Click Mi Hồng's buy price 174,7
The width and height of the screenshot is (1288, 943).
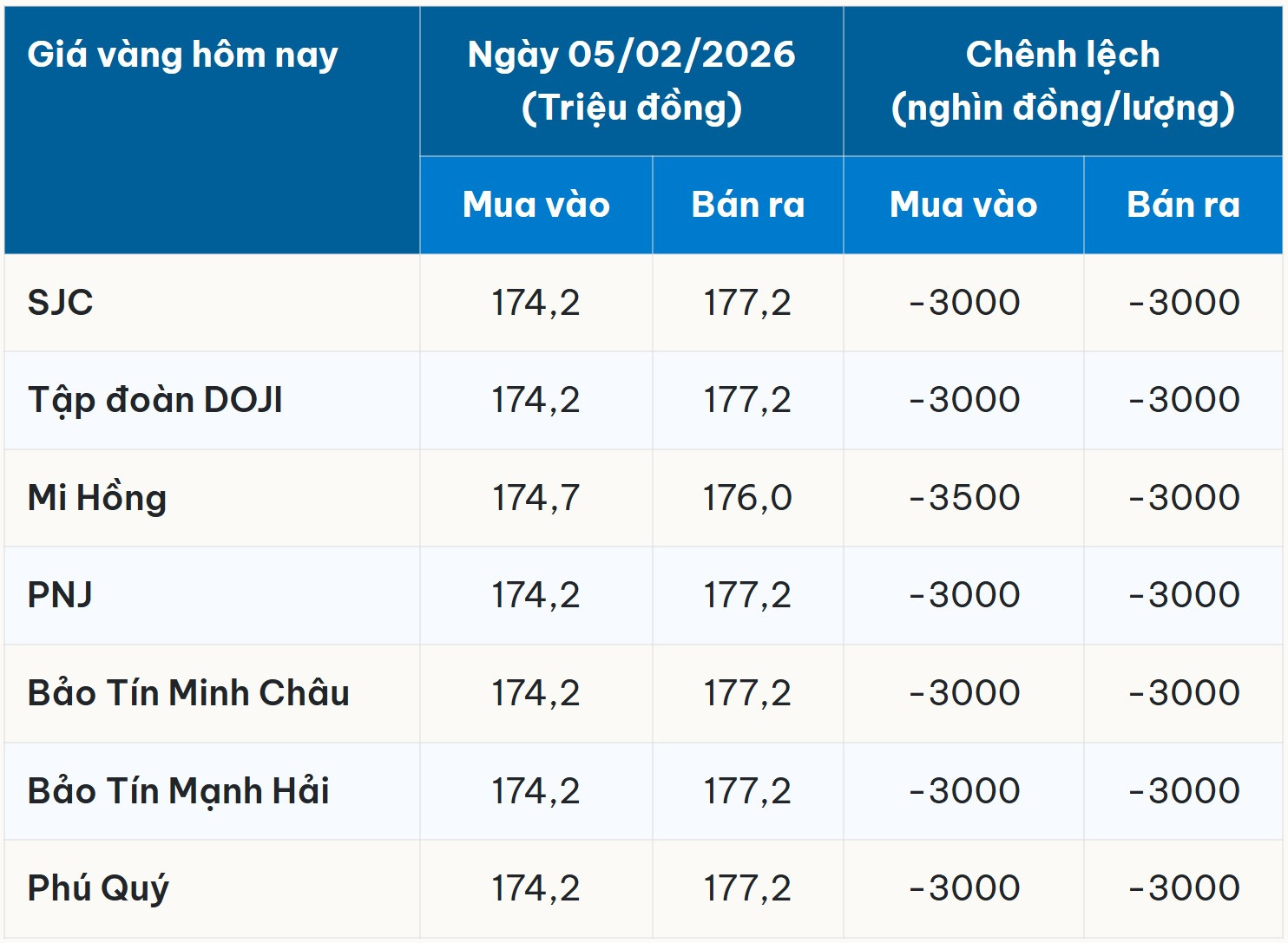536,498
